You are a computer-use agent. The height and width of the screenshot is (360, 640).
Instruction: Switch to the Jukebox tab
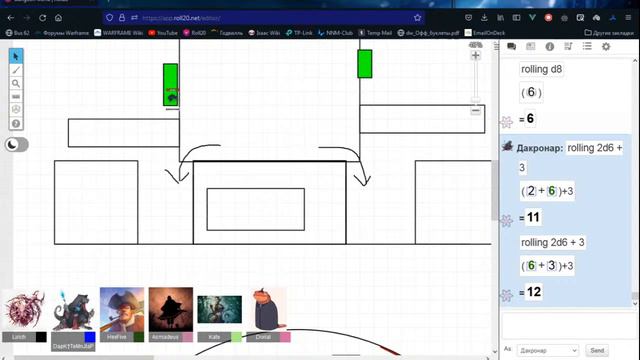(568, 47)
